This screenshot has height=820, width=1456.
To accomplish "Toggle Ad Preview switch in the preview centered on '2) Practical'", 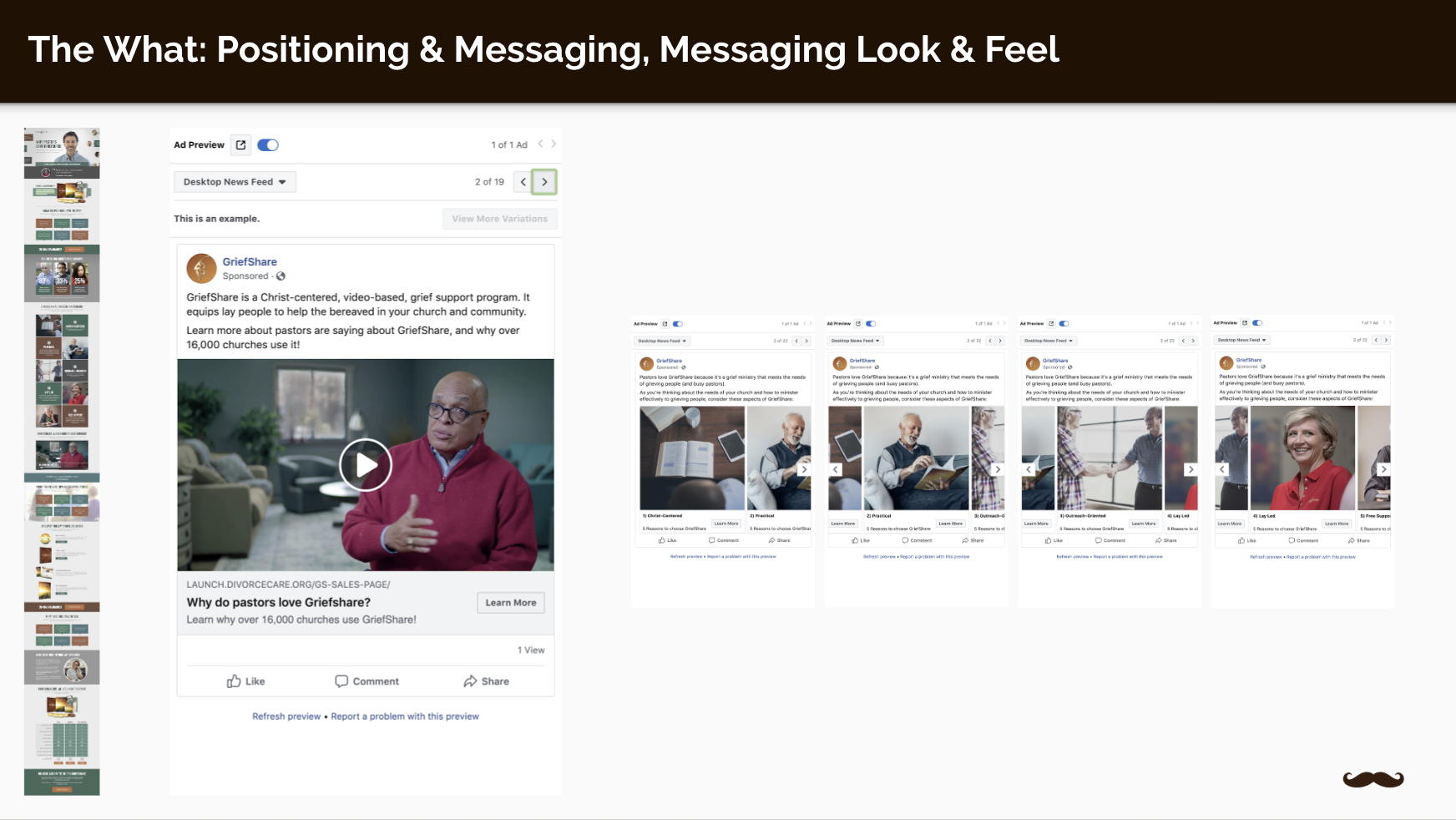I will pos(871,324).
